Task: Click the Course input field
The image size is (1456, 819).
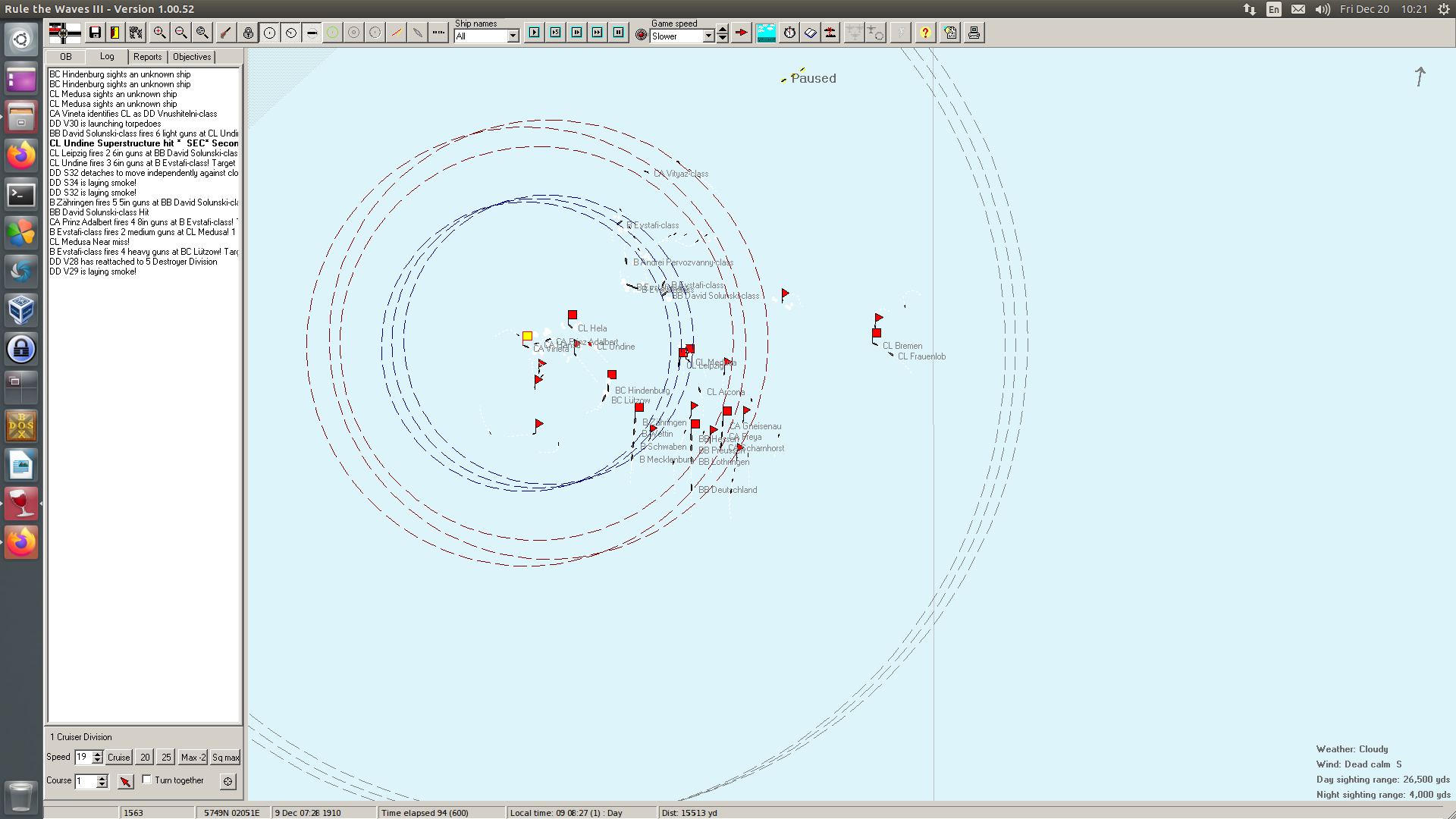Action: (86, 781)
